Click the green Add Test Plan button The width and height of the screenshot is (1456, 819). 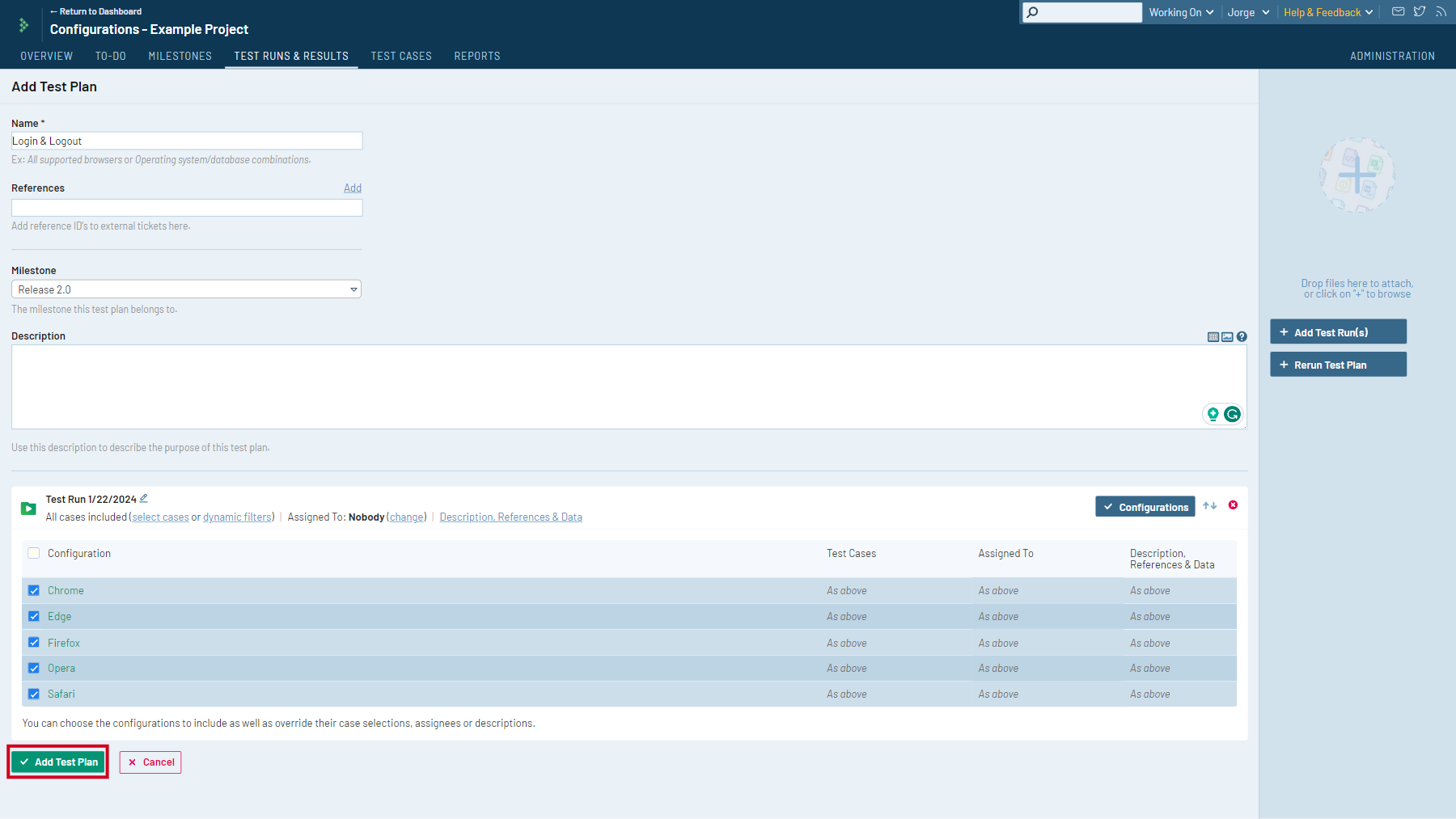click(58, 762)
